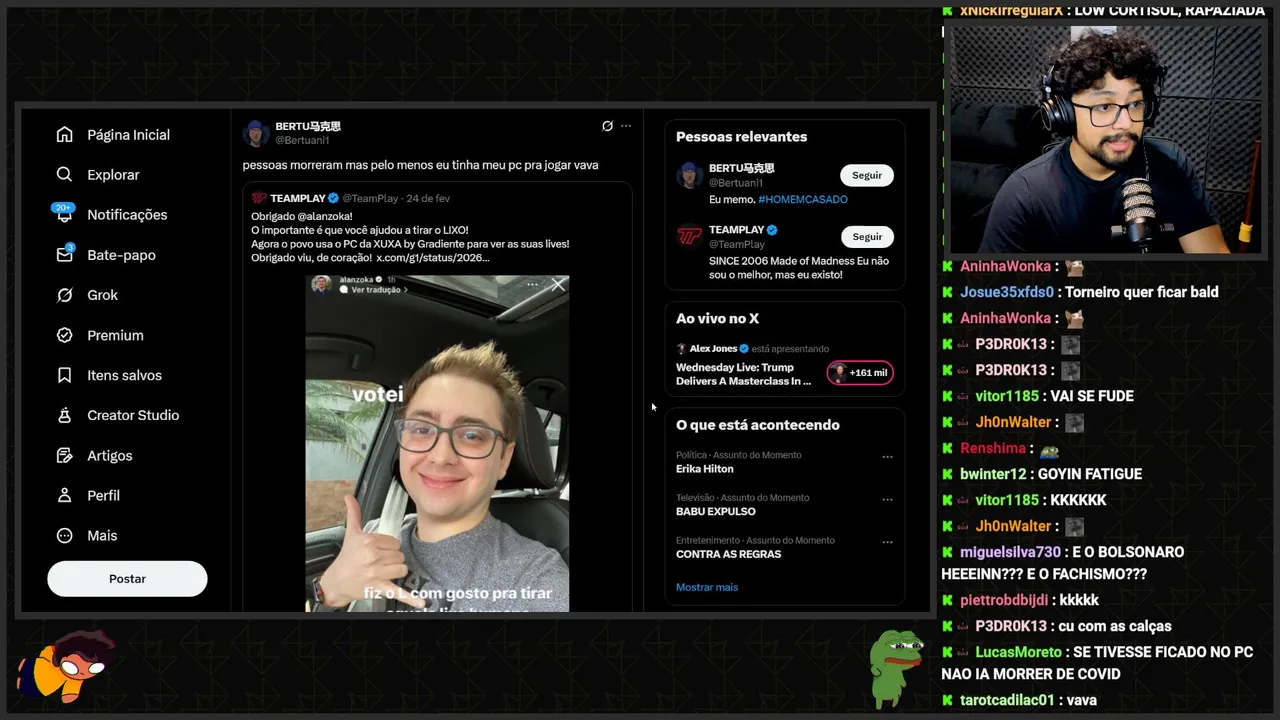Close the story overlay with the X icon
This screenshot has height=720, width=1280.
[x=558, y=285]
